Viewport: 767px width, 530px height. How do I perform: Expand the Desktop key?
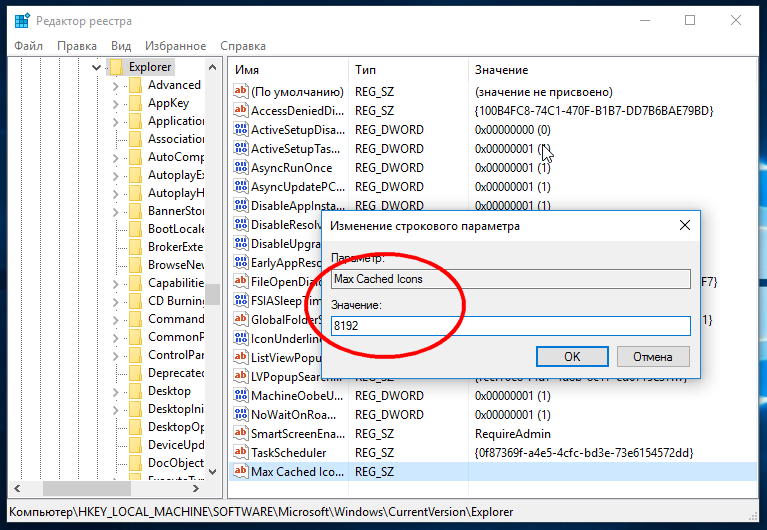point(115,392)
